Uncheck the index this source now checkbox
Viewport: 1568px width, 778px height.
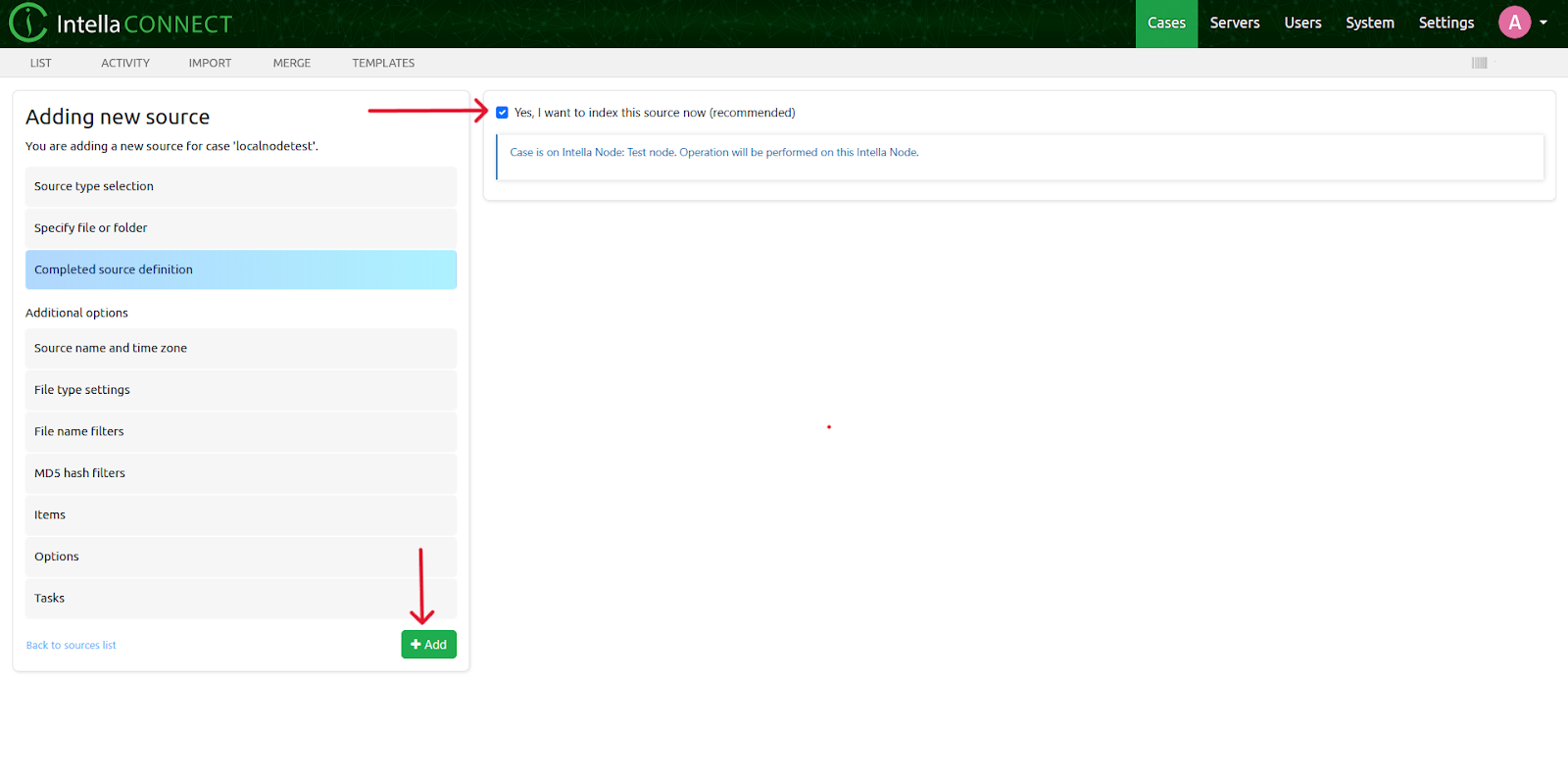[x=502, y=113]
